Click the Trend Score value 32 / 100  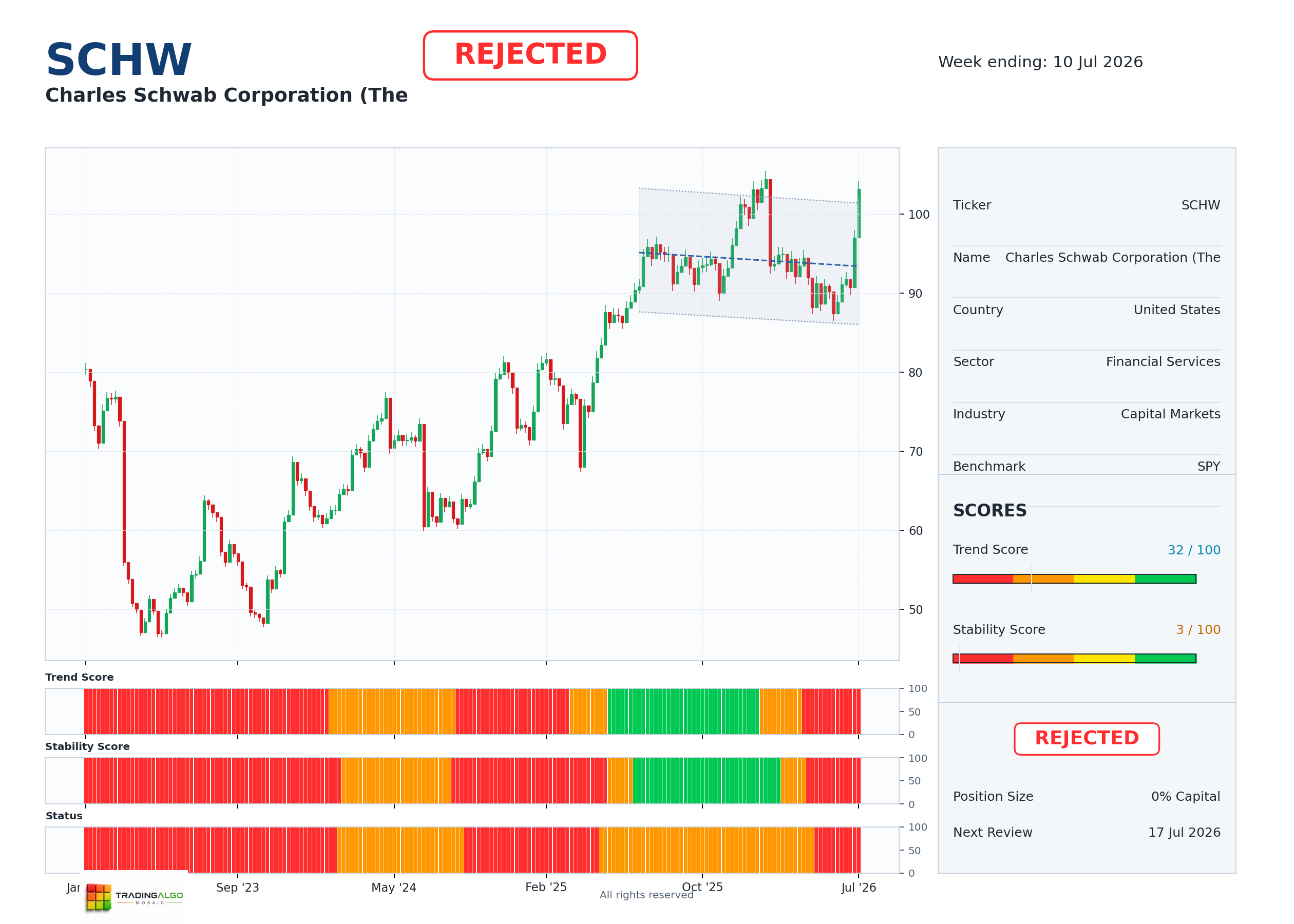[x=1194, y=550]
